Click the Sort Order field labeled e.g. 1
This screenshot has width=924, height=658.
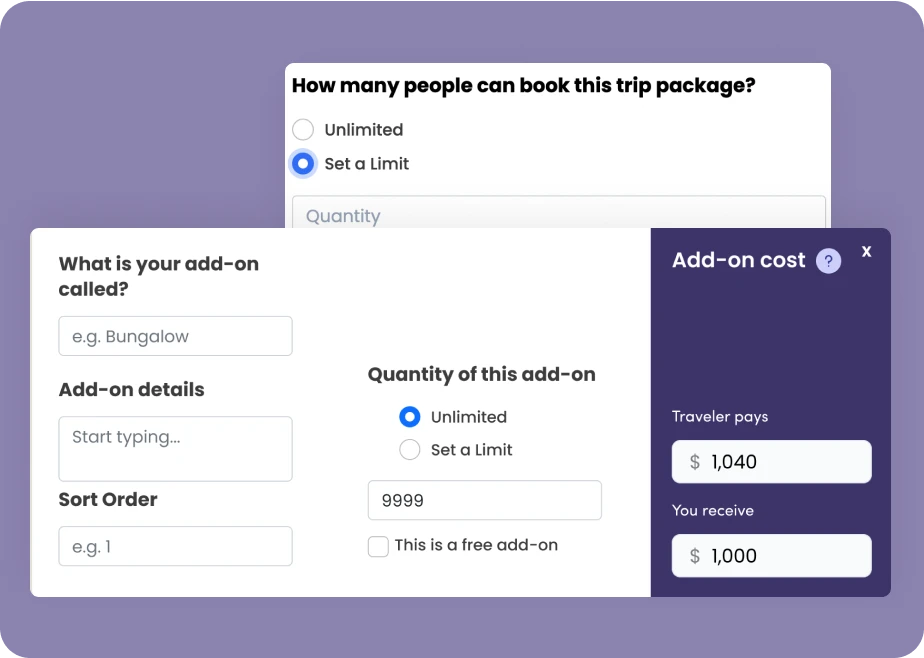click(175, 546)
